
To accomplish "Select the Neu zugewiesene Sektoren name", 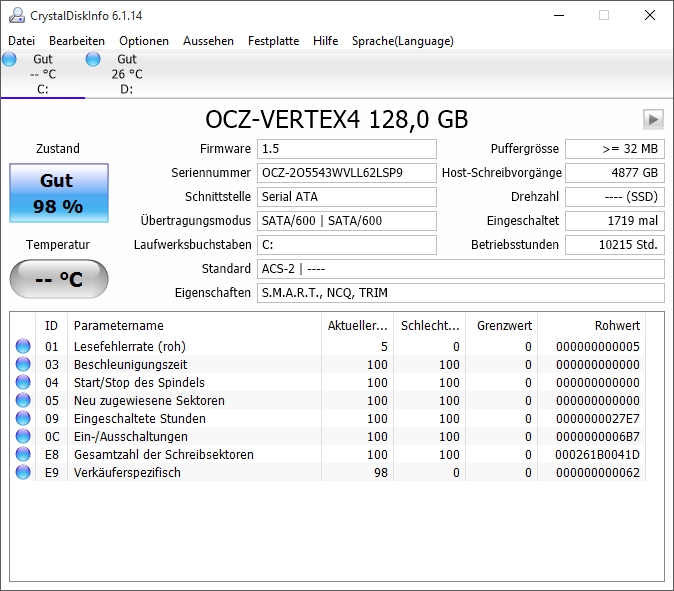I will [149, 401].
